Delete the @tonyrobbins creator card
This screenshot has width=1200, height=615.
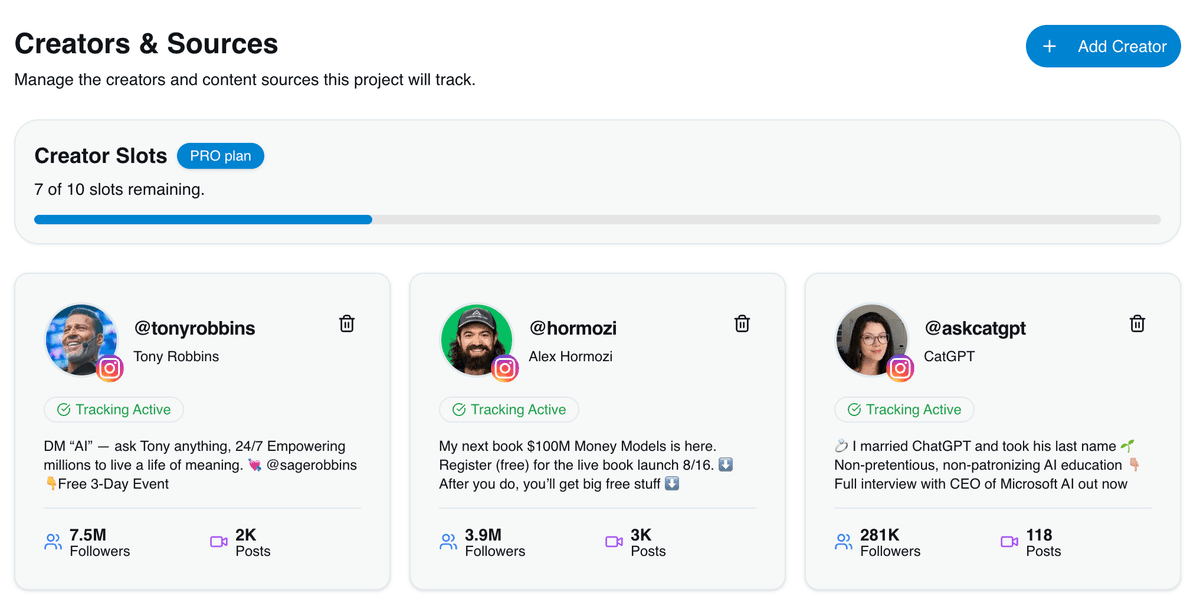tap(347, 323)
